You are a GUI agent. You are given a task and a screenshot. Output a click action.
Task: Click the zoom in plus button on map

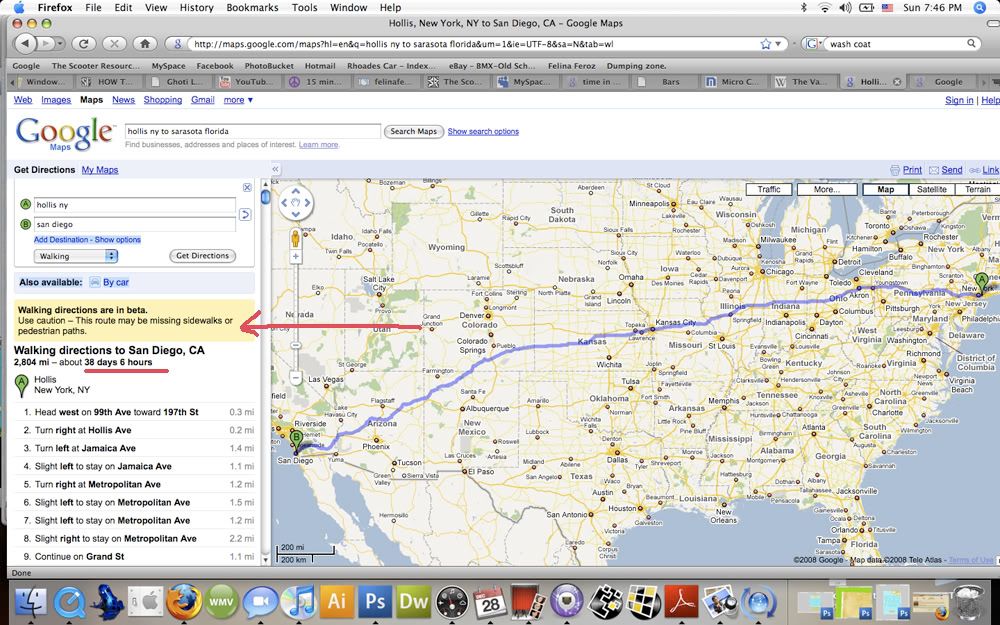point(296,257)
